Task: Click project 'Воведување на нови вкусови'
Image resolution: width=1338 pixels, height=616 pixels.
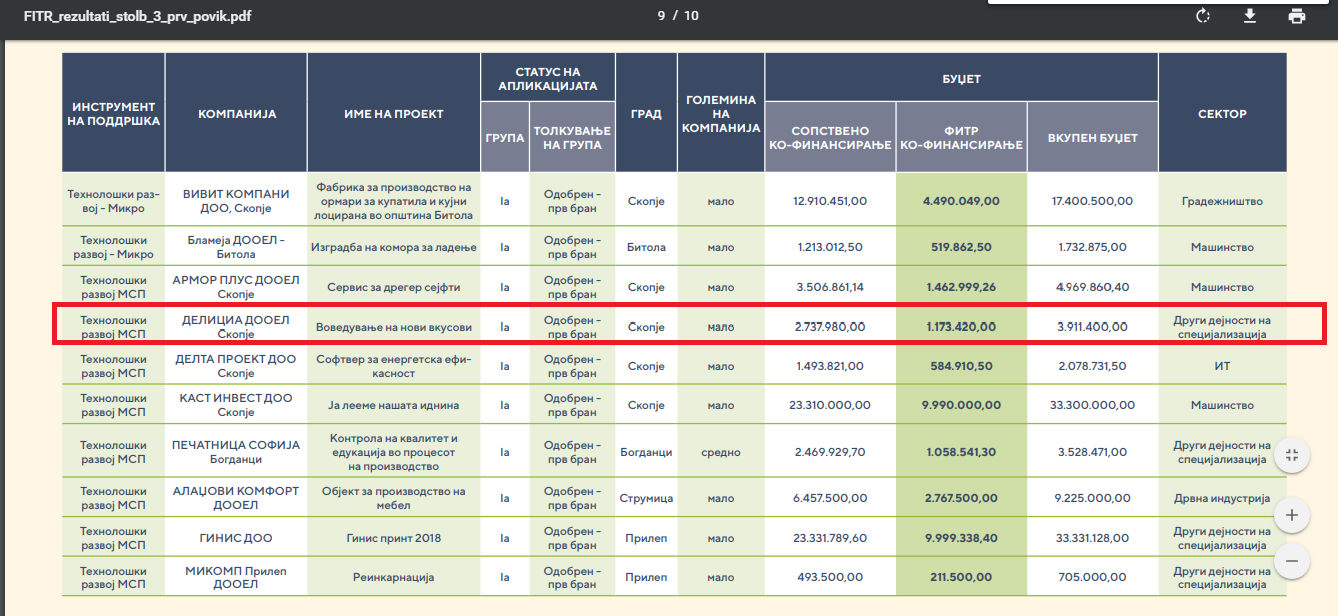Action: [394, 327]
